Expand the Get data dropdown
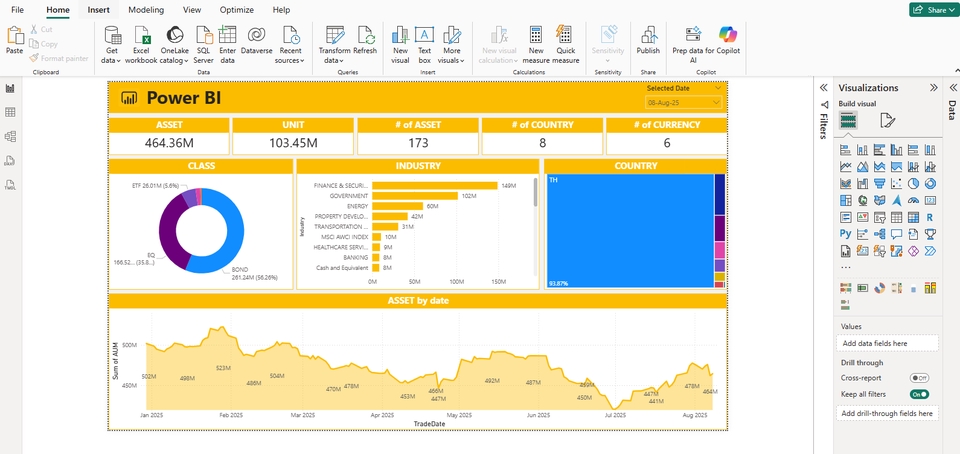960x454 pixels. click(x=111, y=61)
